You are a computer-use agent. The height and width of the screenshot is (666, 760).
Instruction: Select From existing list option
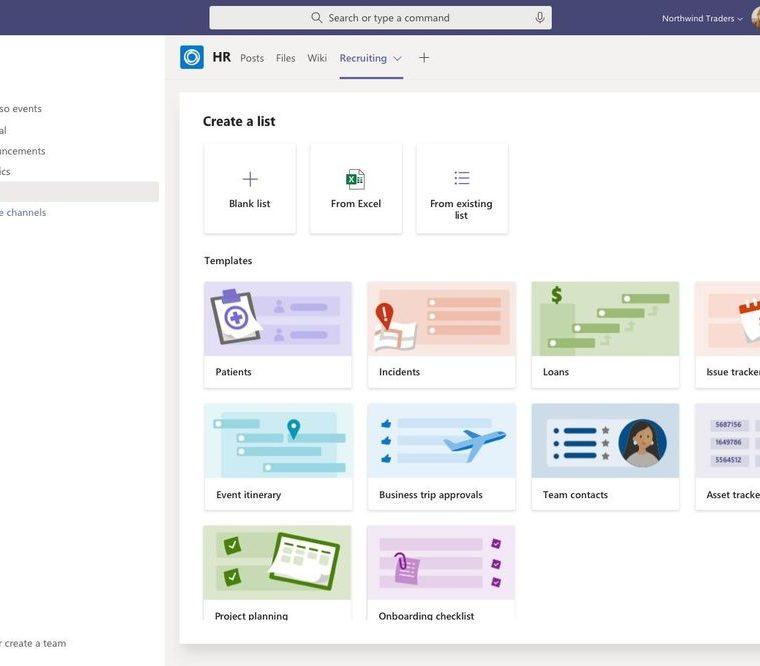tap(462, 189)
